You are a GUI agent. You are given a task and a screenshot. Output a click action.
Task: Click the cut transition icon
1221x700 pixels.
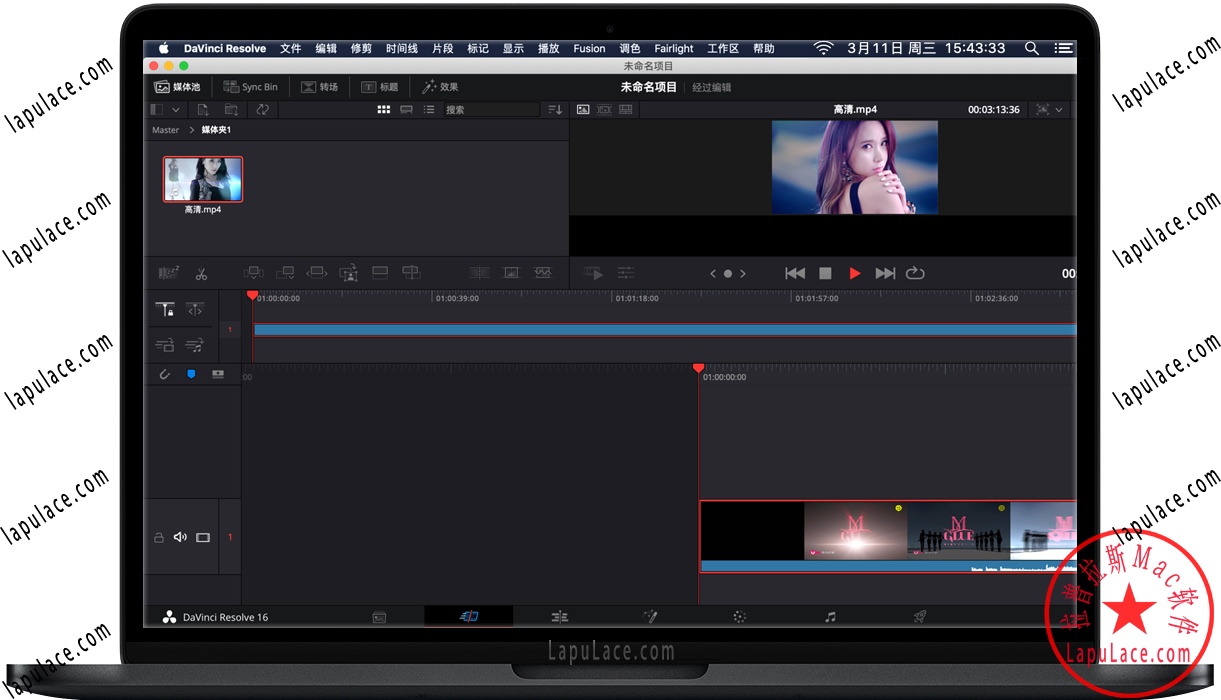point(479,272)
